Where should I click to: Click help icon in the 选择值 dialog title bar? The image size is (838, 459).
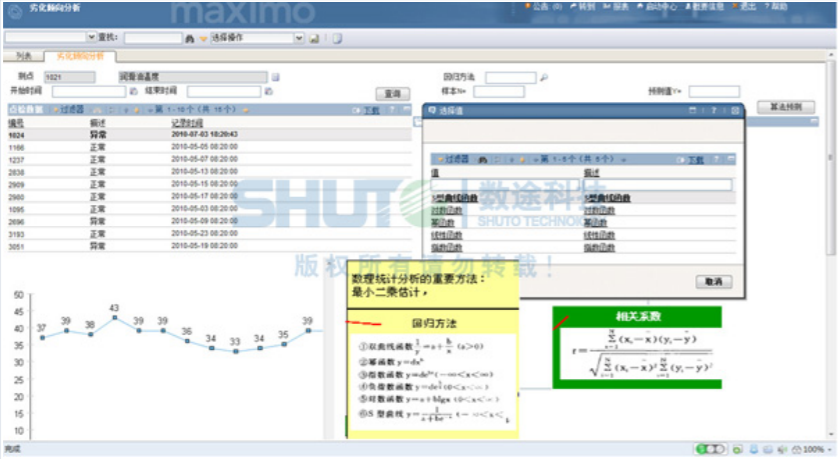coord(713,110)
